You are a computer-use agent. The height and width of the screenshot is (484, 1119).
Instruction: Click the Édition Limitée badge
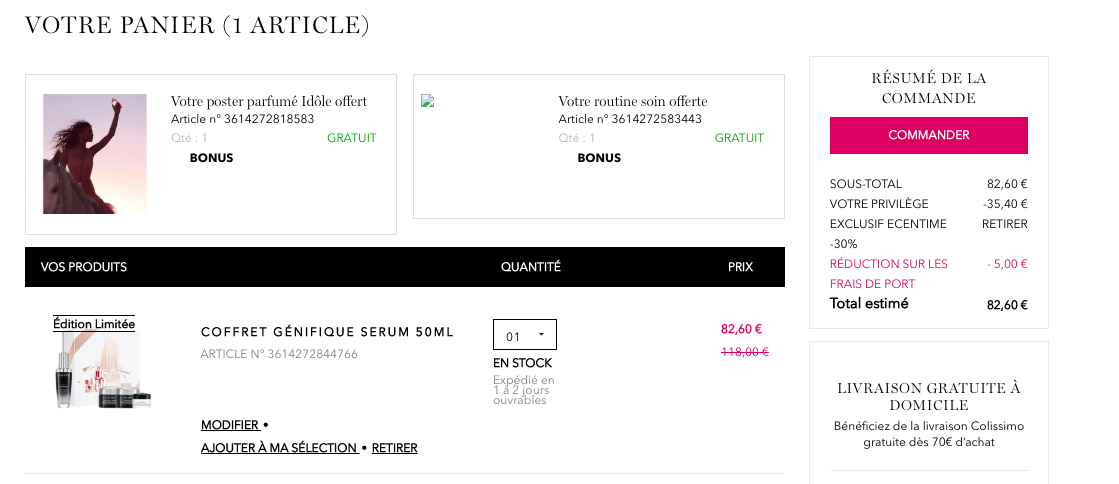94,324
